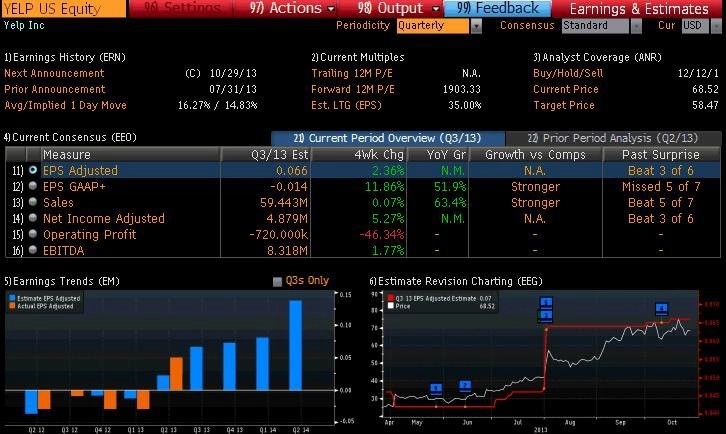Click the Quarterly periodicity field

(x=433, y=26)
